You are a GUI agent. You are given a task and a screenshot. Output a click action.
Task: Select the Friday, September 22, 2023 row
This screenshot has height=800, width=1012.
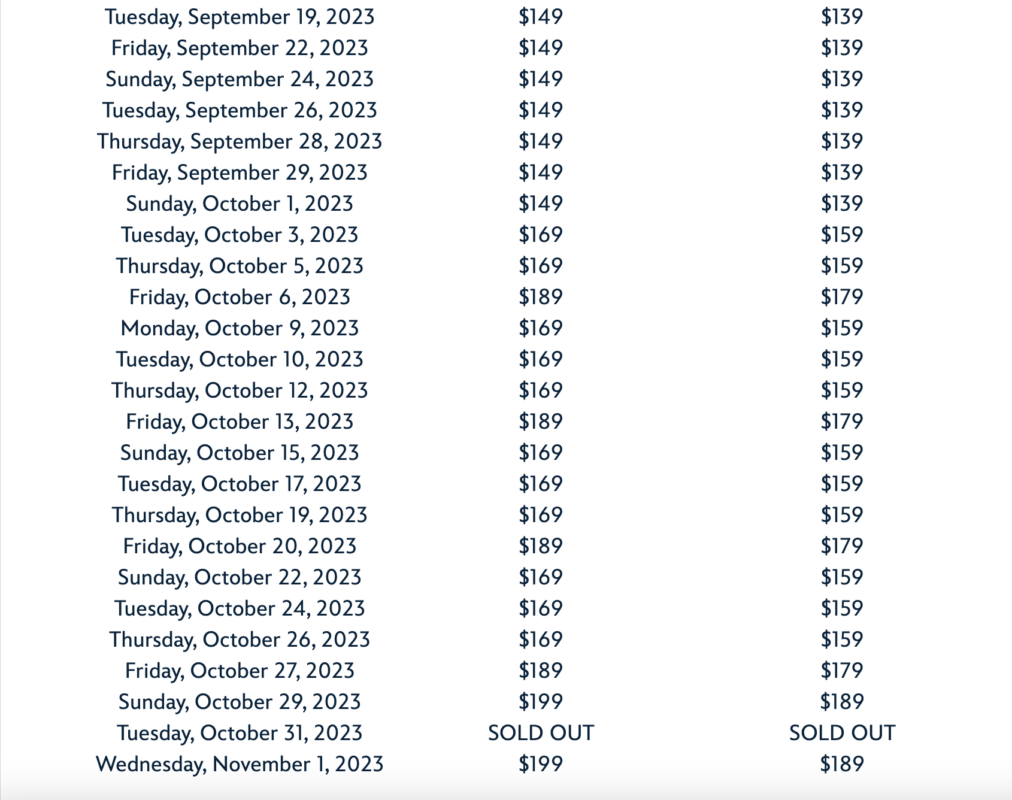239,48
